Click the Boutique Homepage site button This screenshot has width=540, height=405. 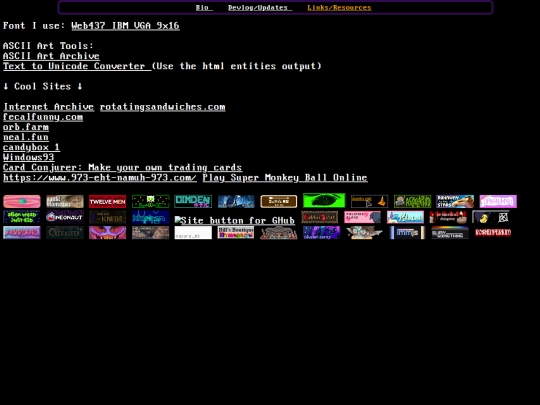tap(236, 232)
